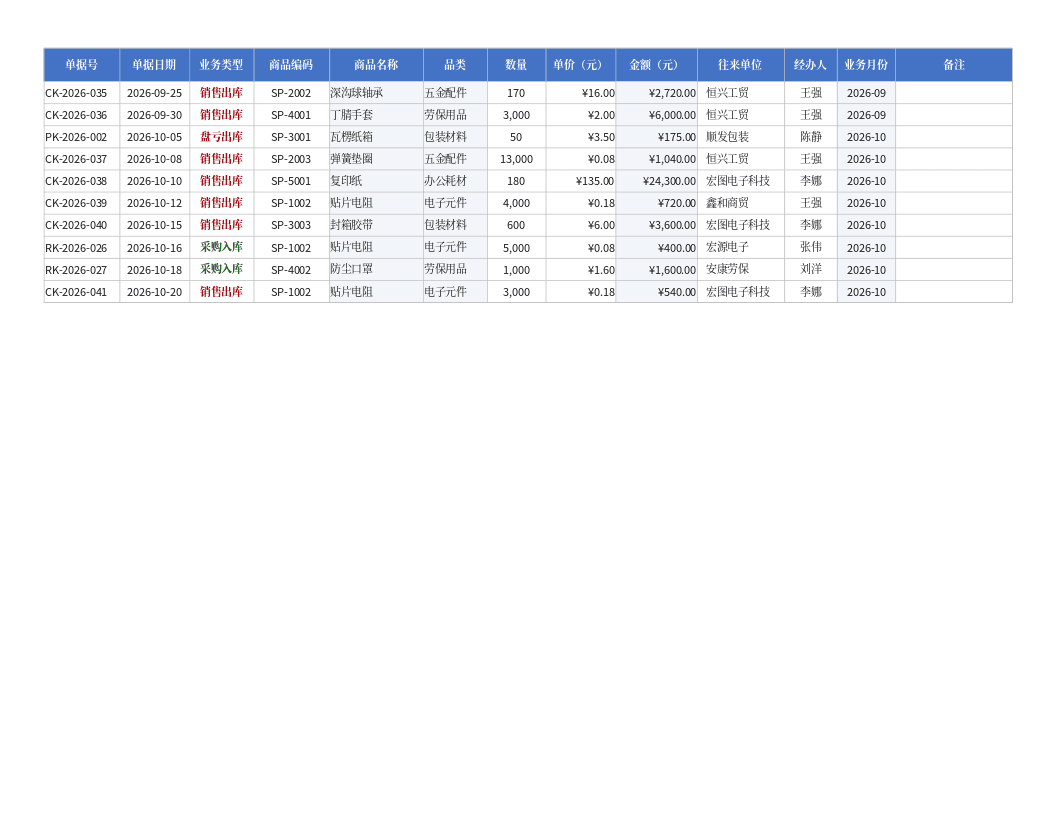The image size is (1056, 816).
Task: Select the 业务月份 column header
Action: pos(866,65)
